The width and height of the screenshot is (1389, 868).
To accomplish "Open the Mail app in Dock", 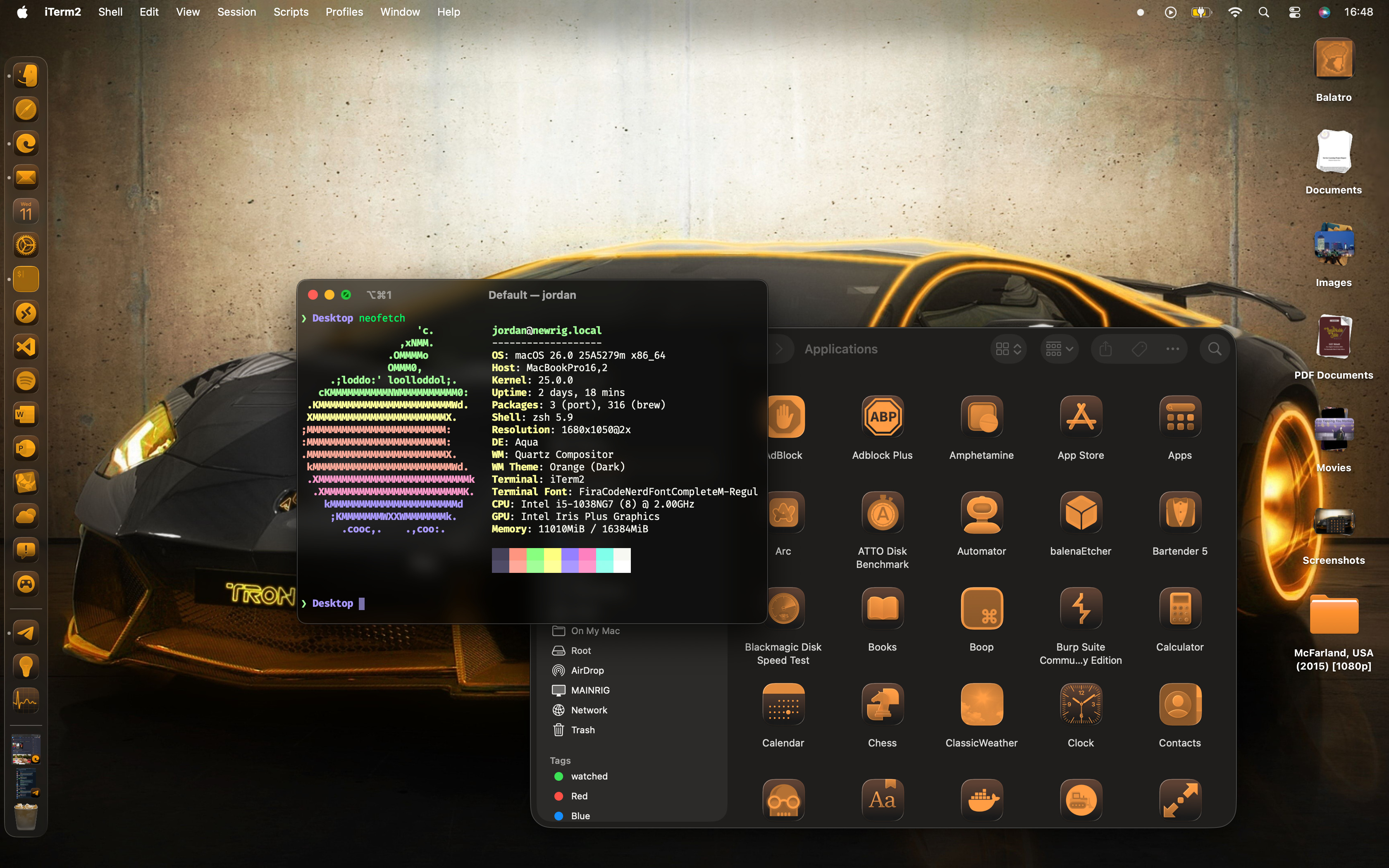I will [26, 177].
